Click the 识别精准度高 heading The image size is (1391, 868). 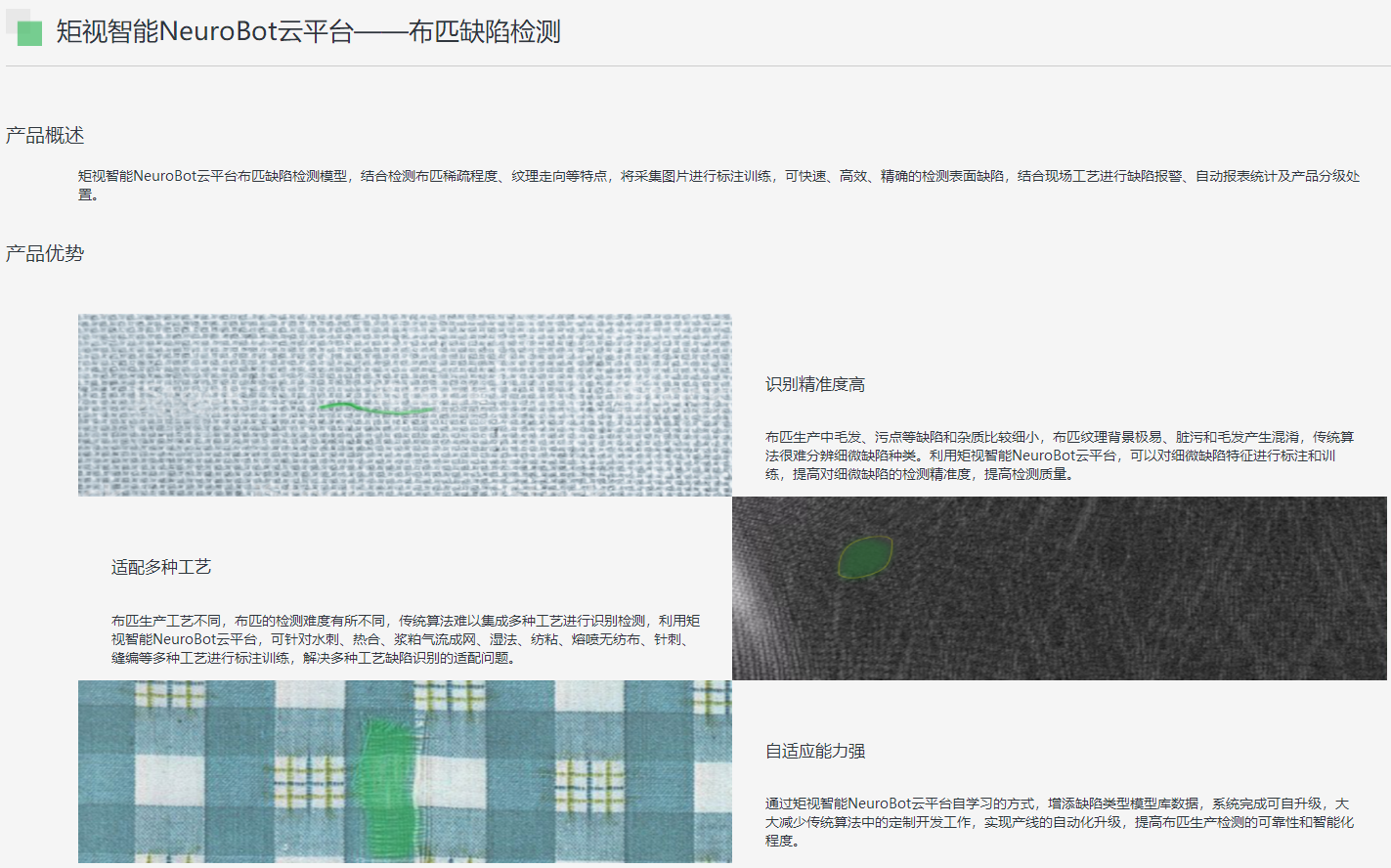click(x=815, y=384)
